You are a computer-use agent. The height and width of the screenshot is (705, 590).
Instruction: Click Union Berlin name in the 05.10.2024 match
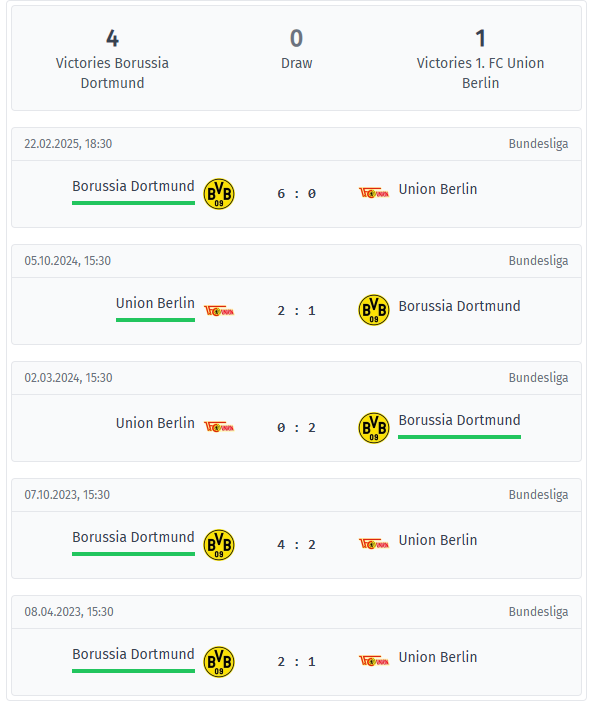tap(155, 303)
